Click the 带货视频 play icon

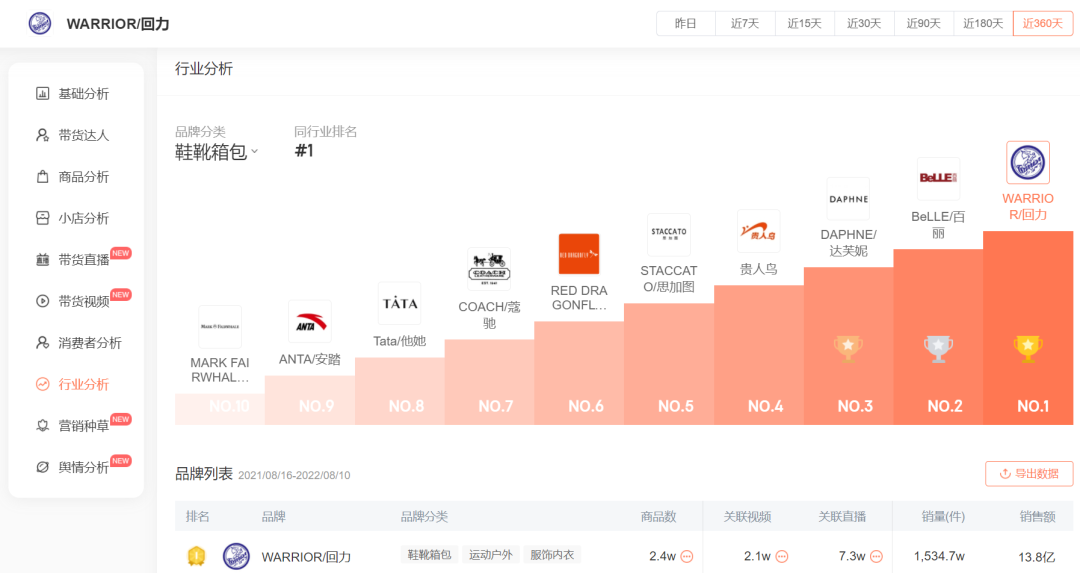point(43,301)
